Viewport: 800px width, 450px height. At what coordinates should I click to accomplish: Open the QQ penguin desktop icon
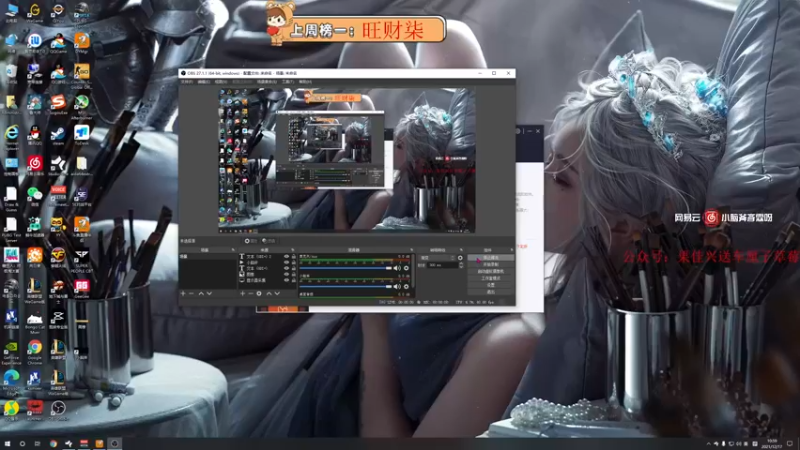tap(35, 136)
